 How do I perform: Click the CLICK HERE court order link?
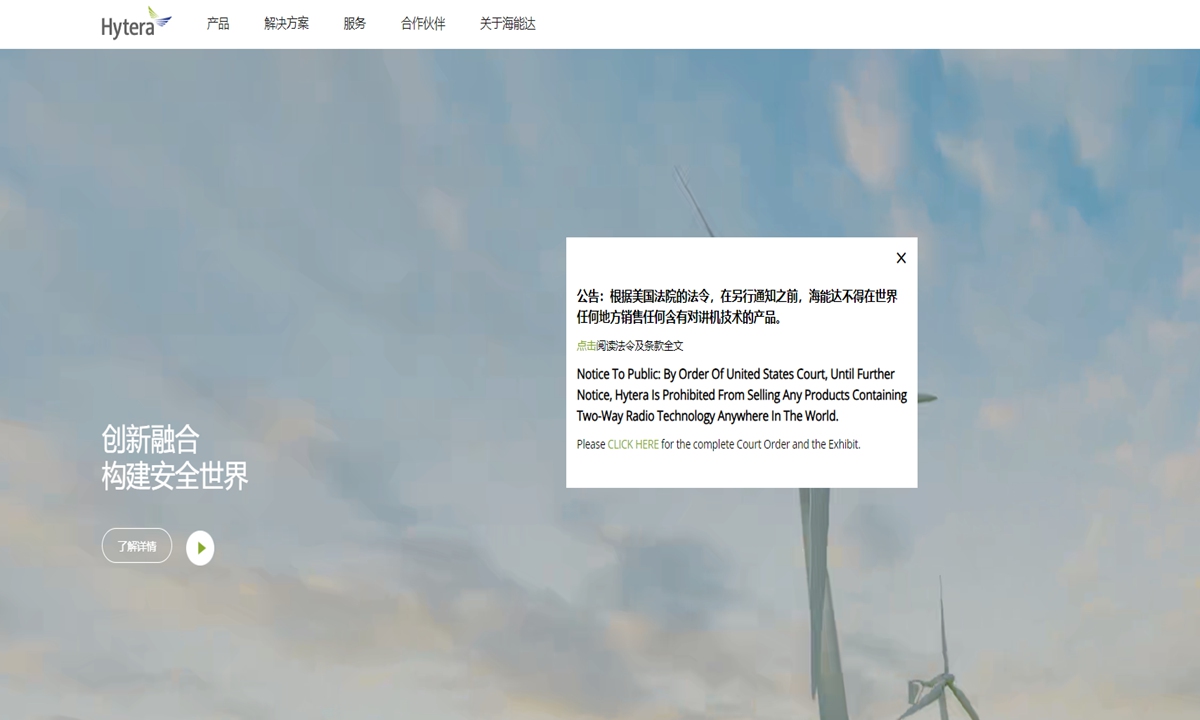coord(633,445)
